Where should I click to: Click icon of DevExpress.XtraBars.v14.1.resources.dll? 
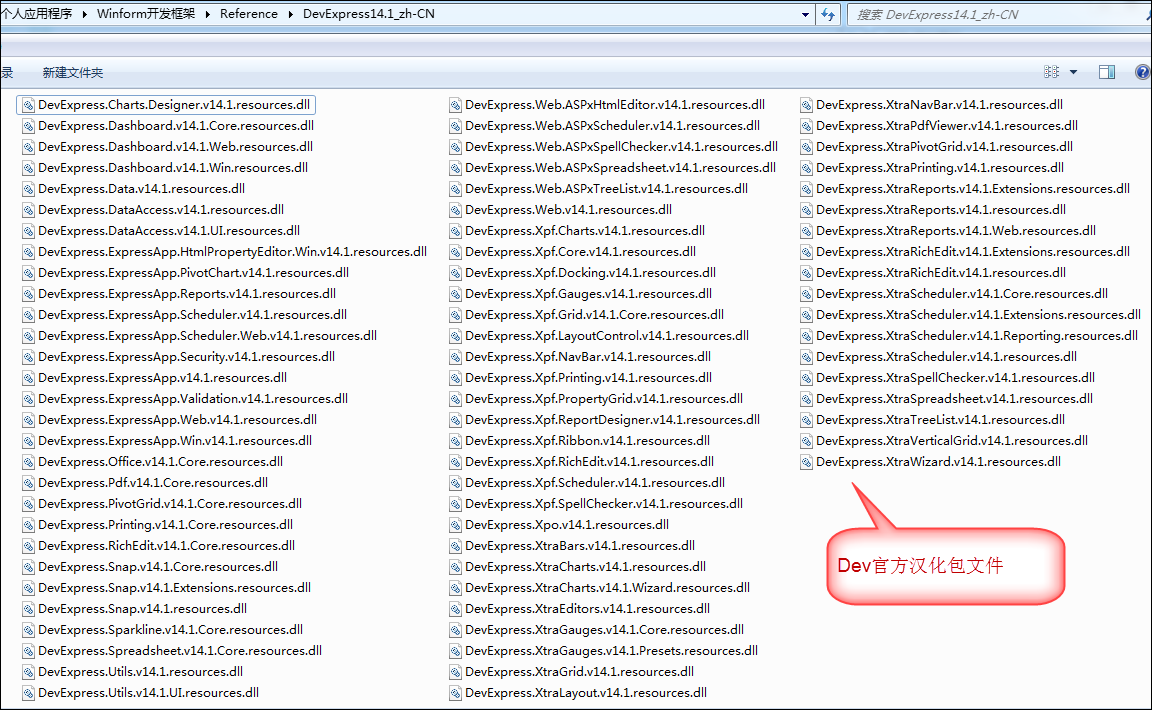point(456,546)
